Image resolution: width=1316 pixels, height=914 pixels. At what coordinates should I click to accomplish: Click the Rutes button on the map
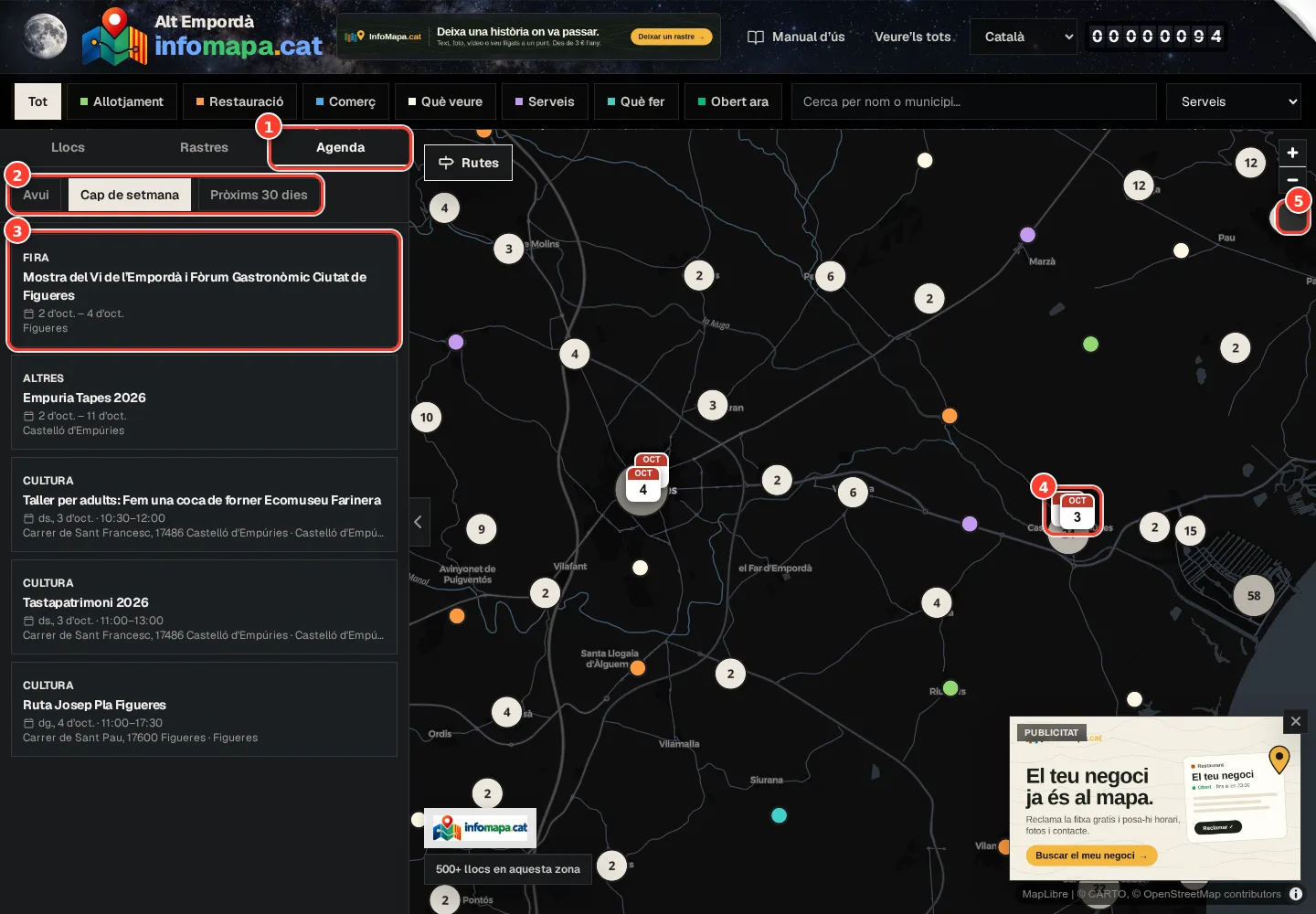click(468, 163)
